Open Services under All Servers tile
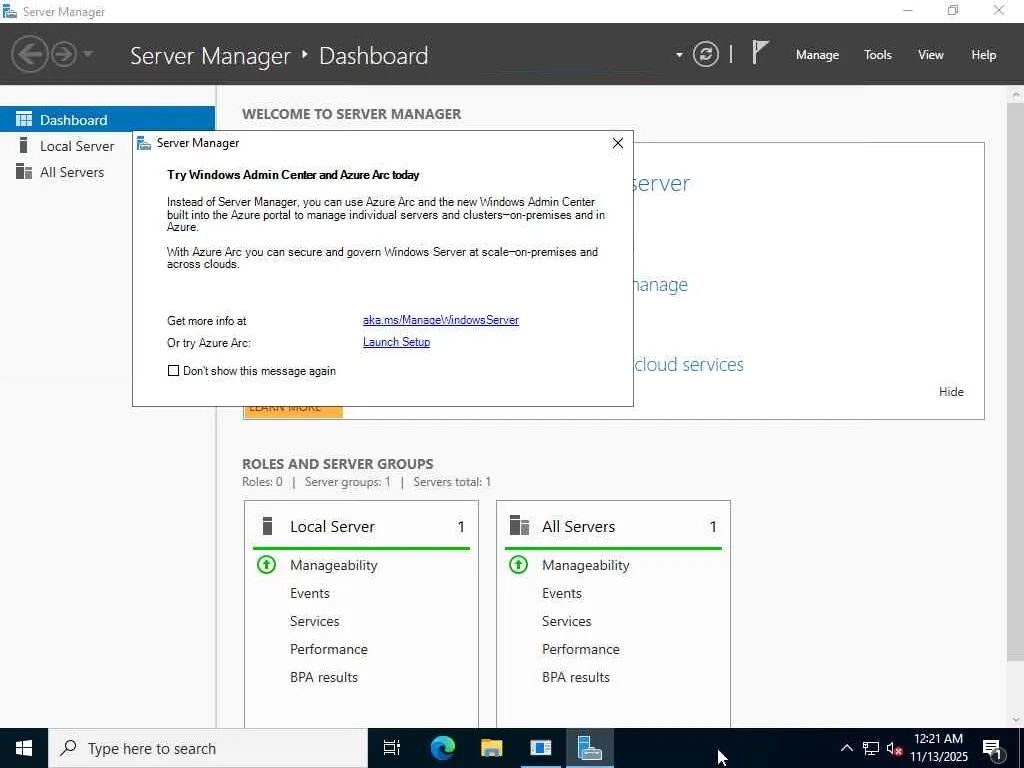The height and width of the screenshot is (768, 1024). point(566,621)
